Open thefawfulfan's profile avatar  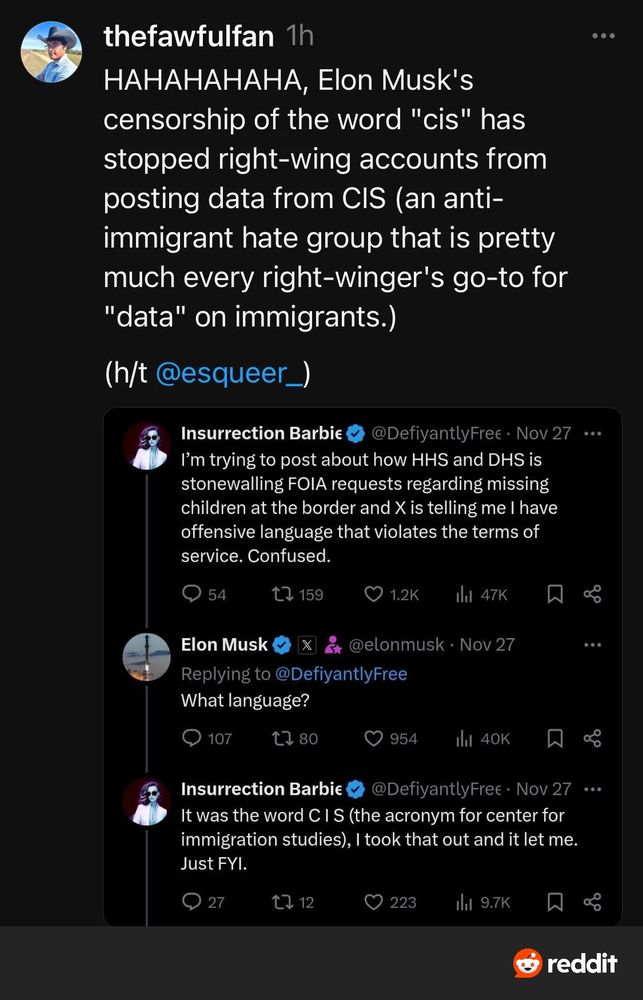click(x=51, y=52)
